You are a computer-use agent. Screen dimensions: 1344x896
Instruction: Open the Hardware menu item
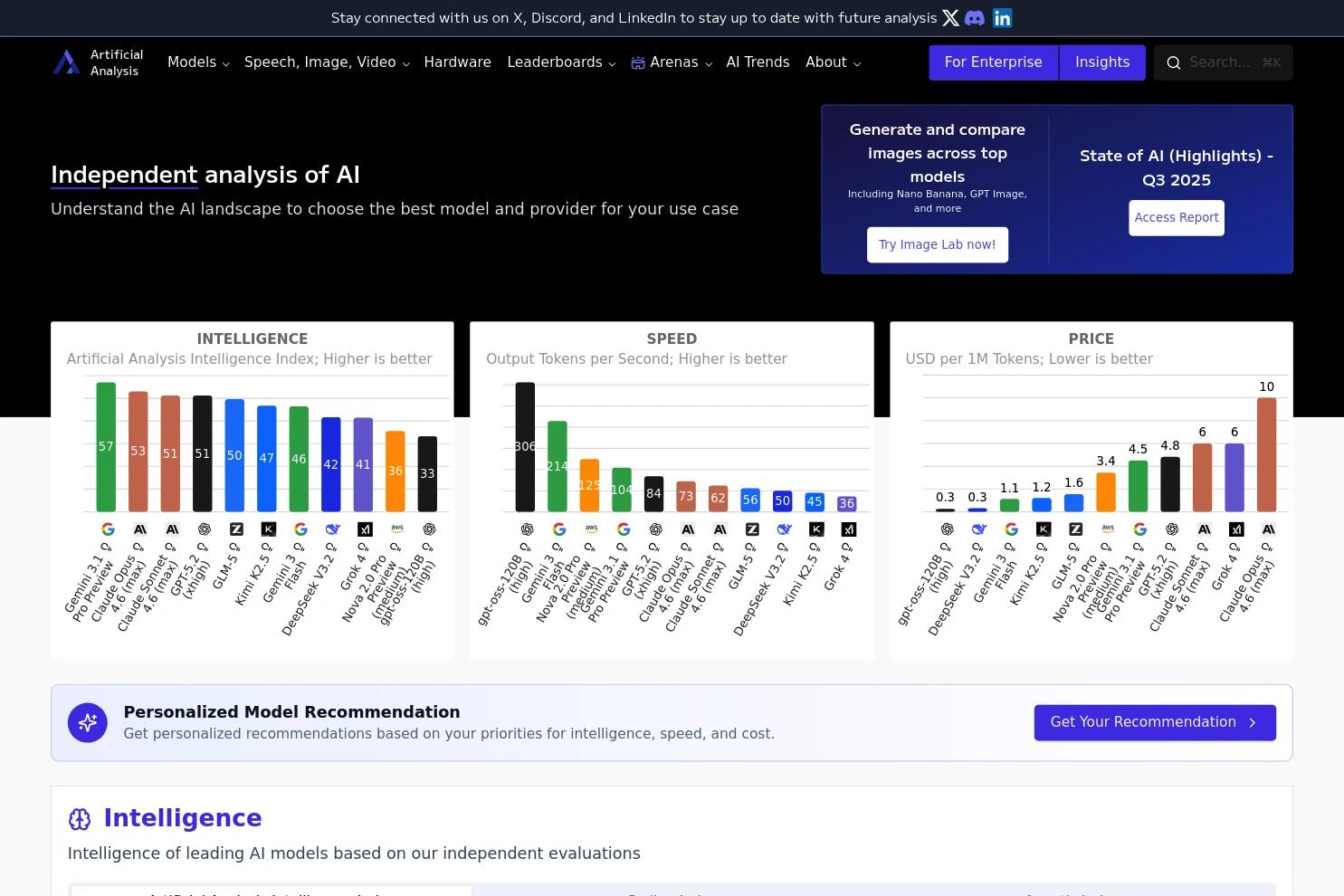pyautogui.click(x=457, y=62)
